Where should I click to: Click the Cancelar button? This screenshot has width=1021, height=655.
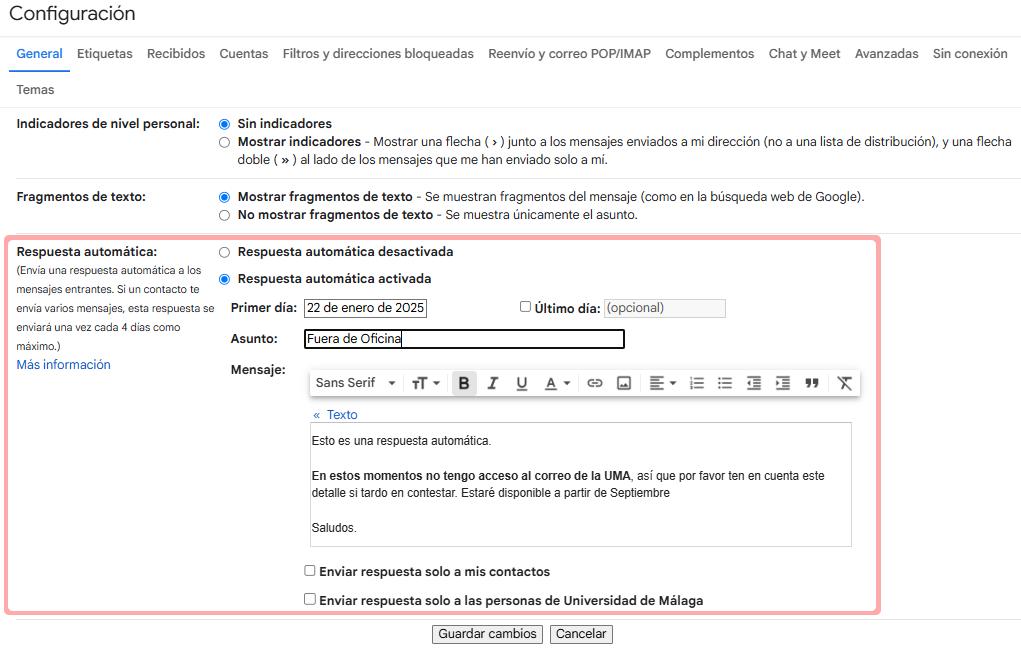click(x=581, y=634)
